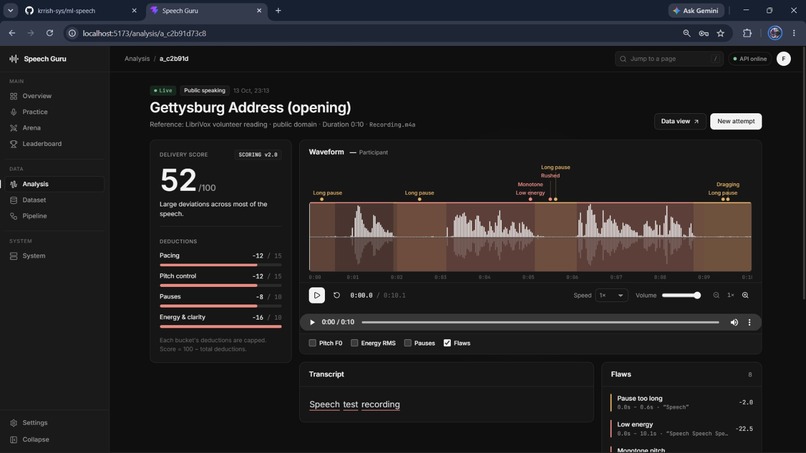
Task: Close the Speech Guru browser tab
Action: [x=259, y=11]
